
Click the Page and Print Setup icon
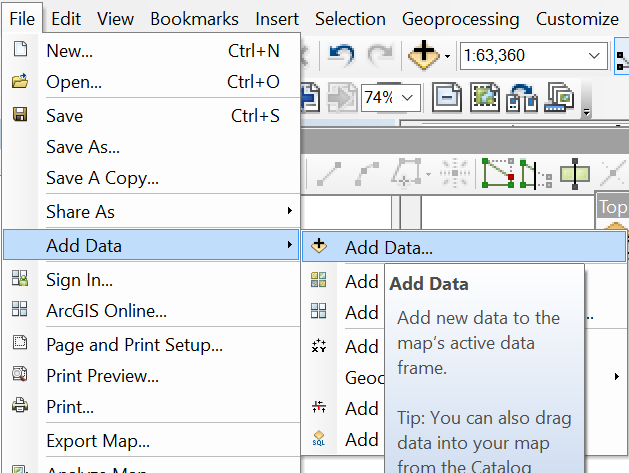[20, 342]
